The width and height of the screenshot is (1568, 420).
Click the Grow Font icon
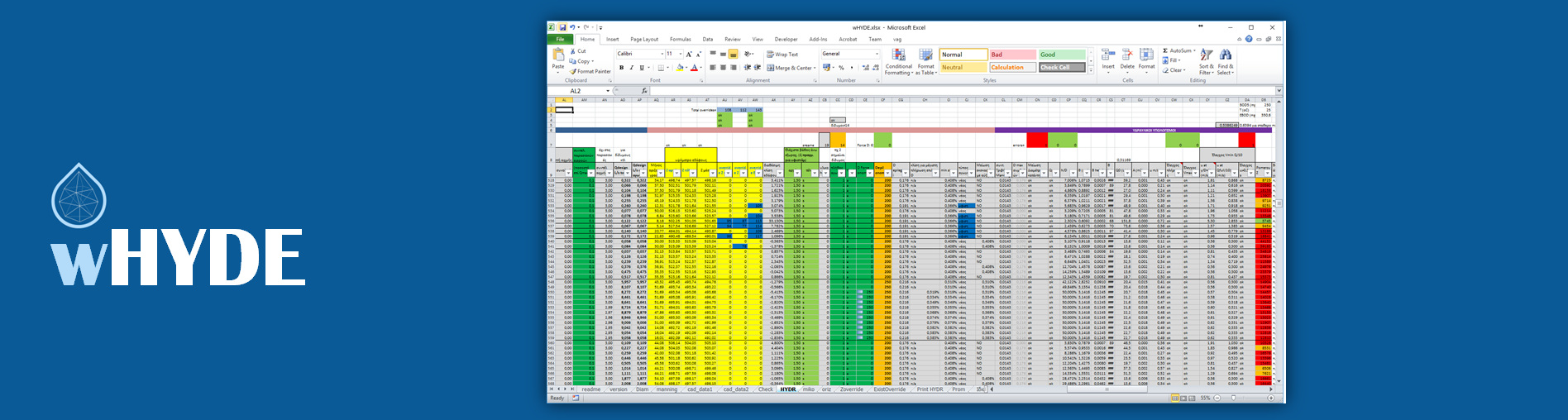(x=689, y=54)
